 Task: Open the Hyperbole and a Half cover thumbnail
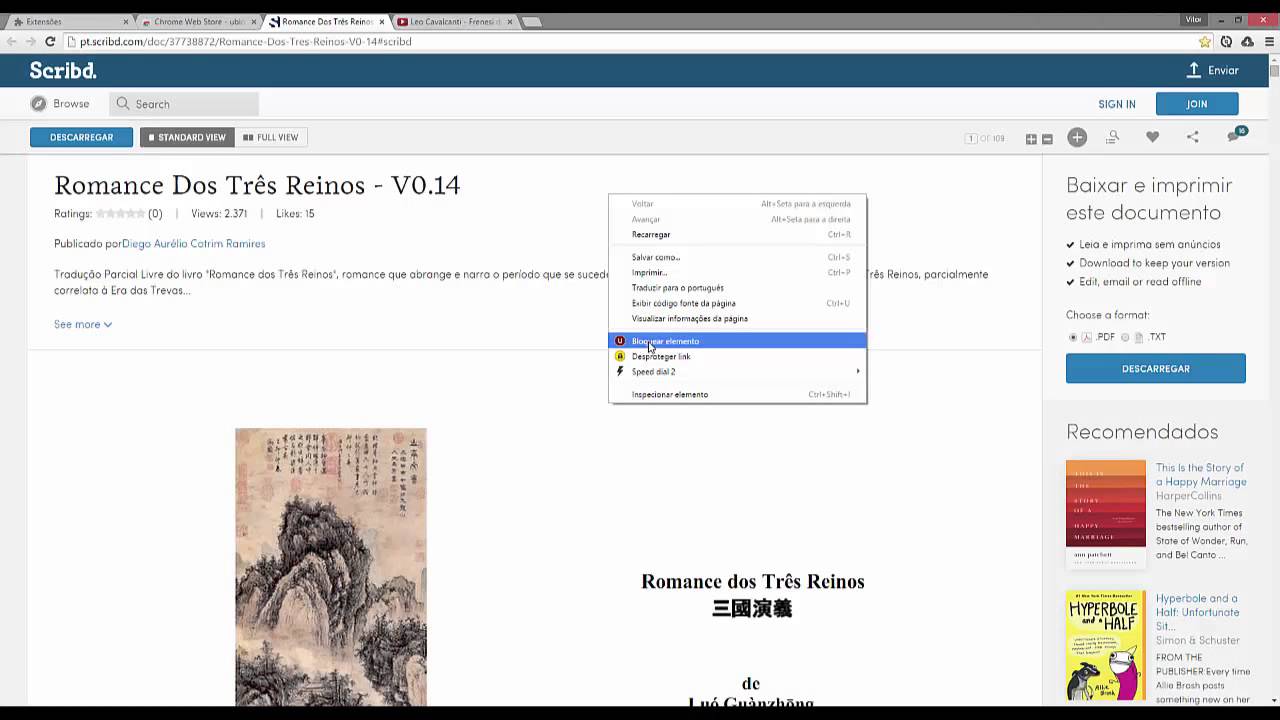1105,645
